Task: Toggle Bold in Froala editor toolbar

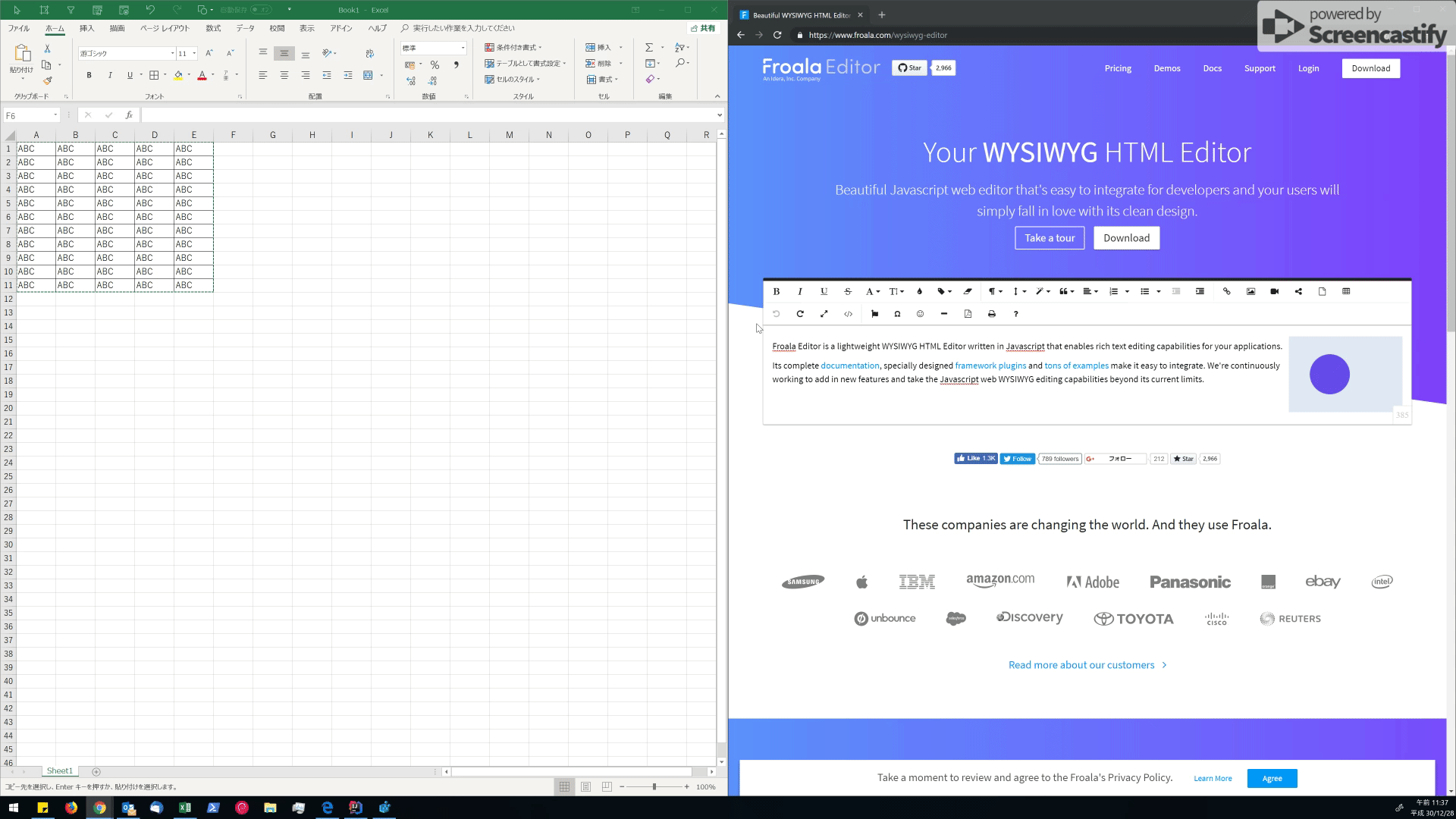Action: (x=776, y=291)
